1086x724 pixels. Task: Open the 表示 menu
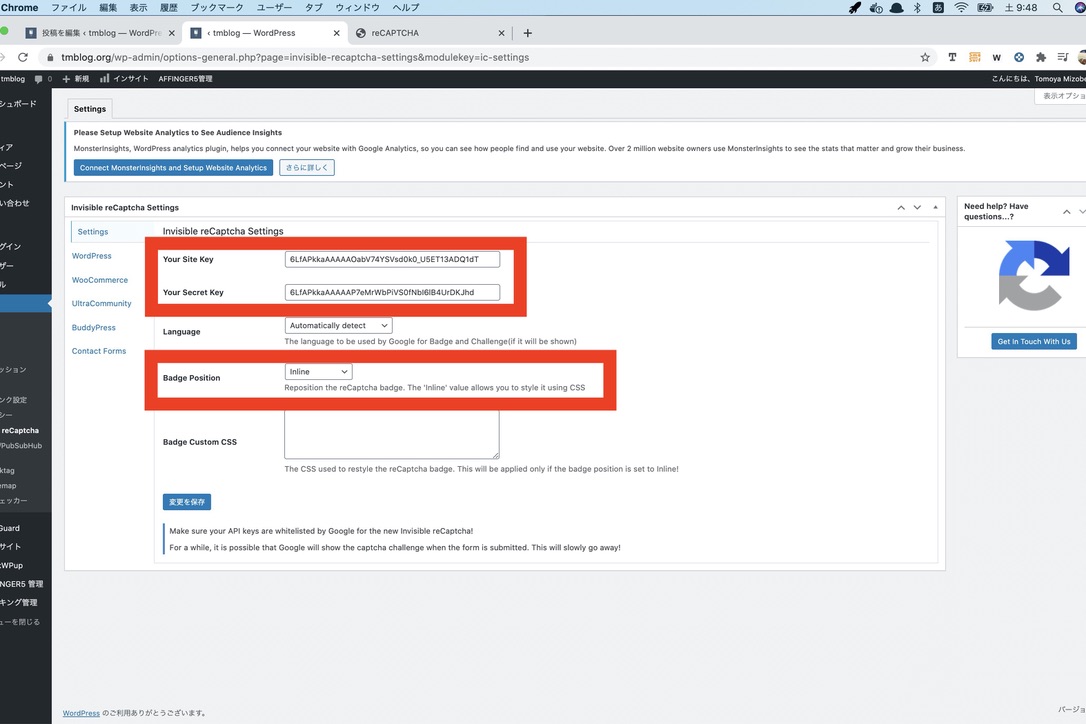click(x=139, y=8)
